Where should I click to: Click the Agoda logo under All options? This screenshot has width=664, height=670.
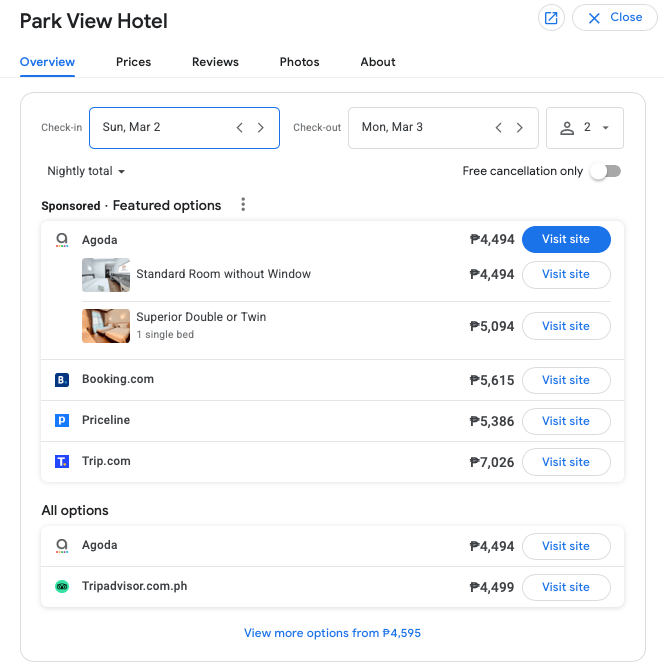point(62,545)
